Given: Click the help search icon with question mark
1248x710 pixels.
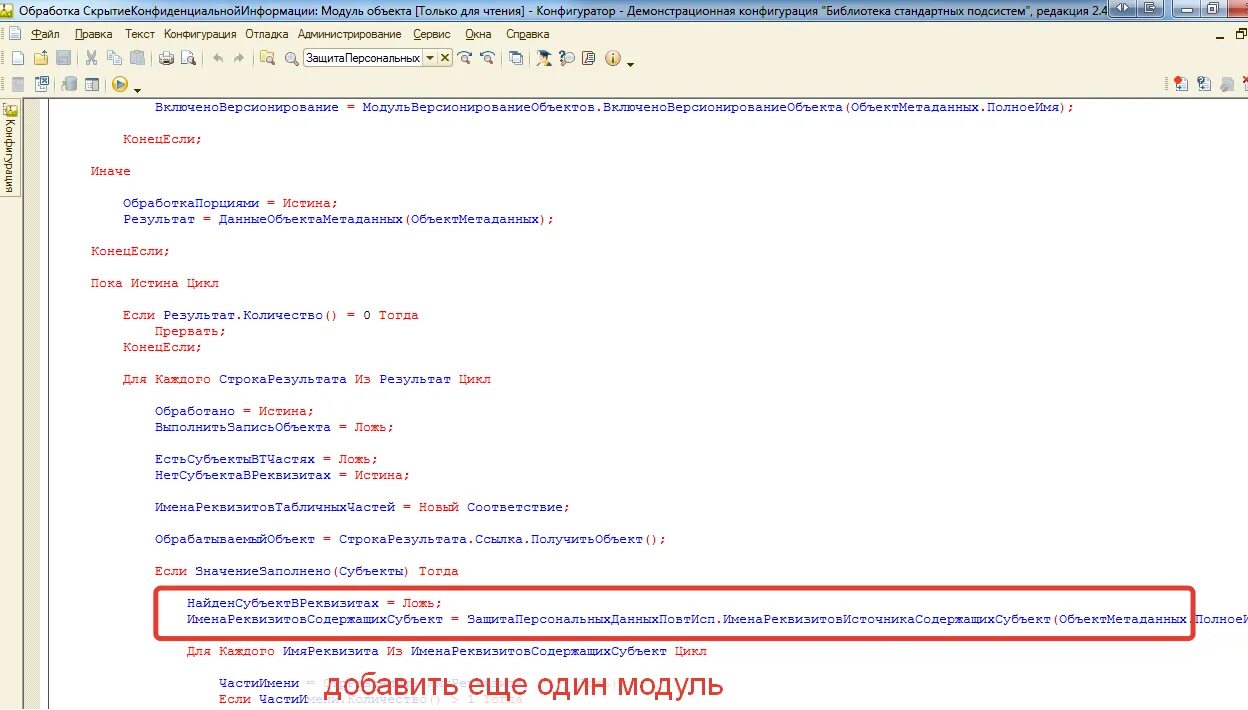Looking at the screenshot, I should click(567, 58).
